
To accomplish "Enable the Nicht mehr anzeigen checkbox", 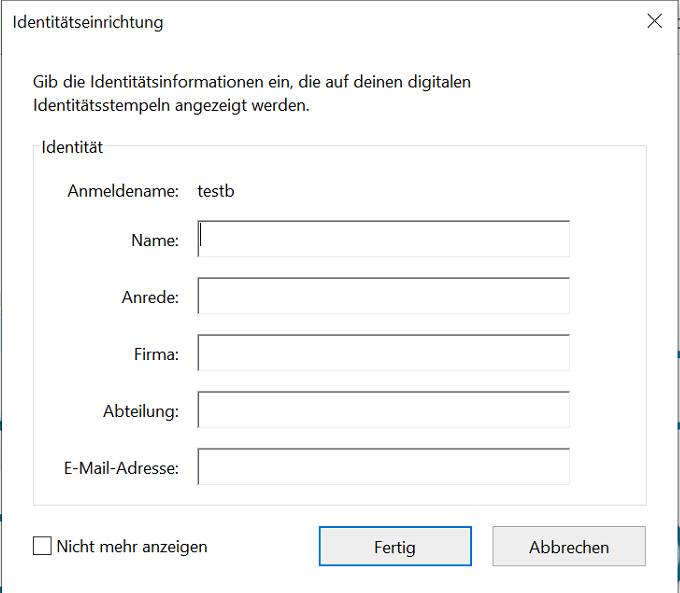I will [42, 546].
